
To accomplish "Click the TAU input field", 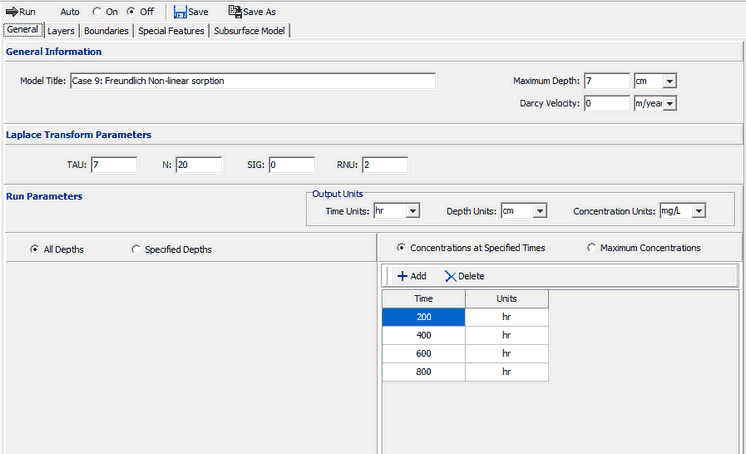I will pos(114,165).
